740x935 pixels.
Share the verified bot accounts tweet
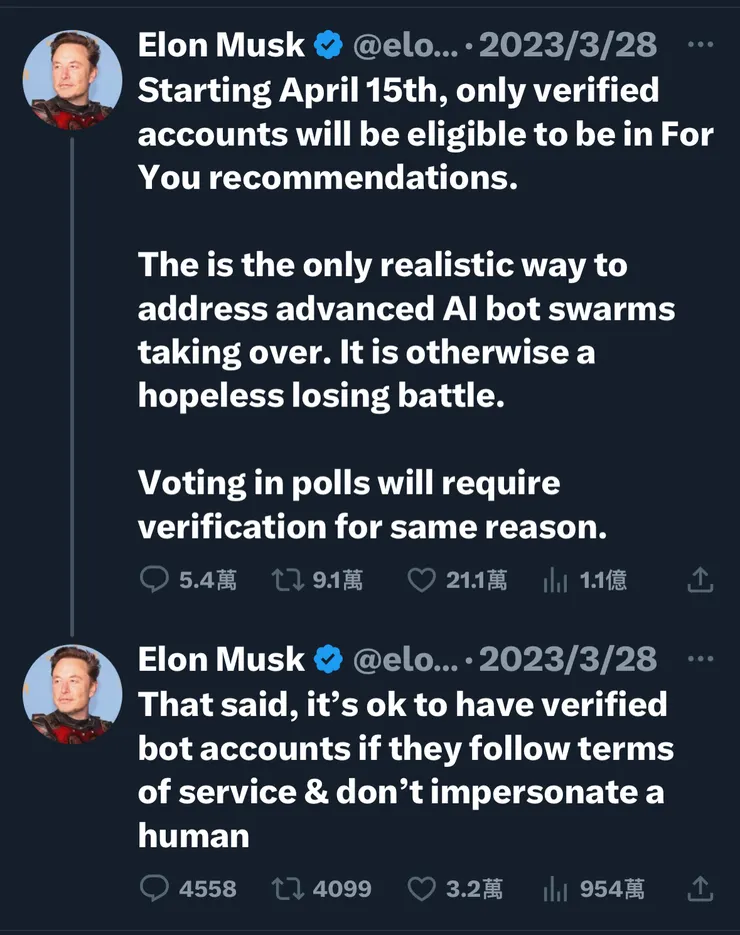point(701,888)
